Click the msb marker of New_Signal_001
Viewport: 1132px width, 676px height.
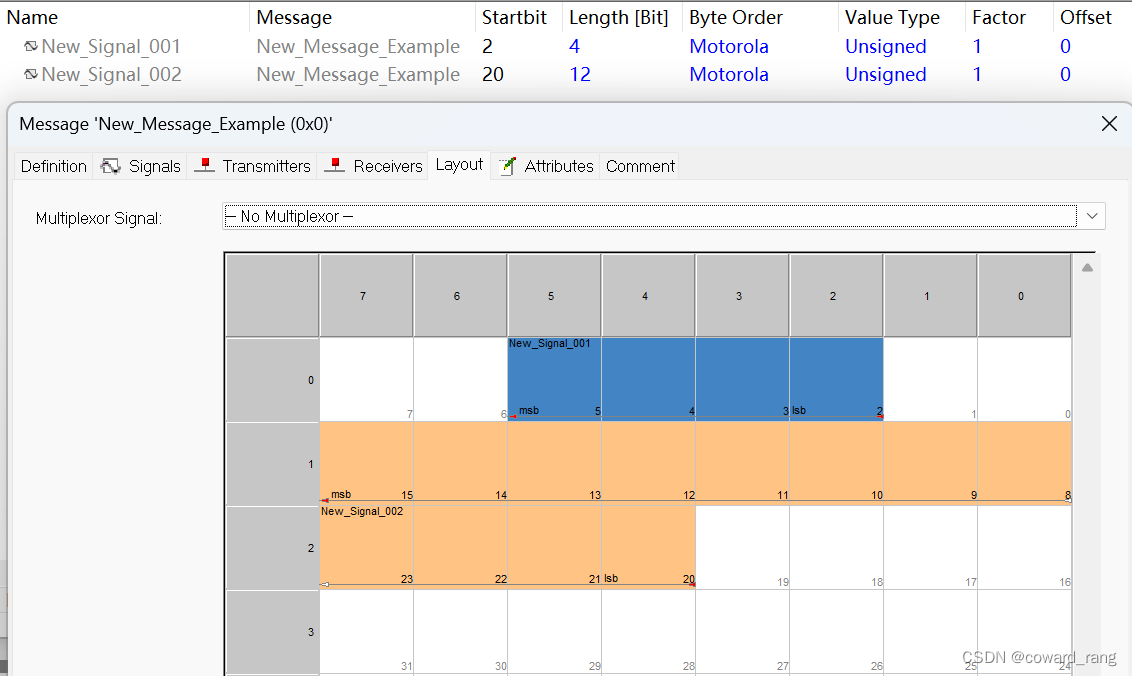click(x=528, y=410)
